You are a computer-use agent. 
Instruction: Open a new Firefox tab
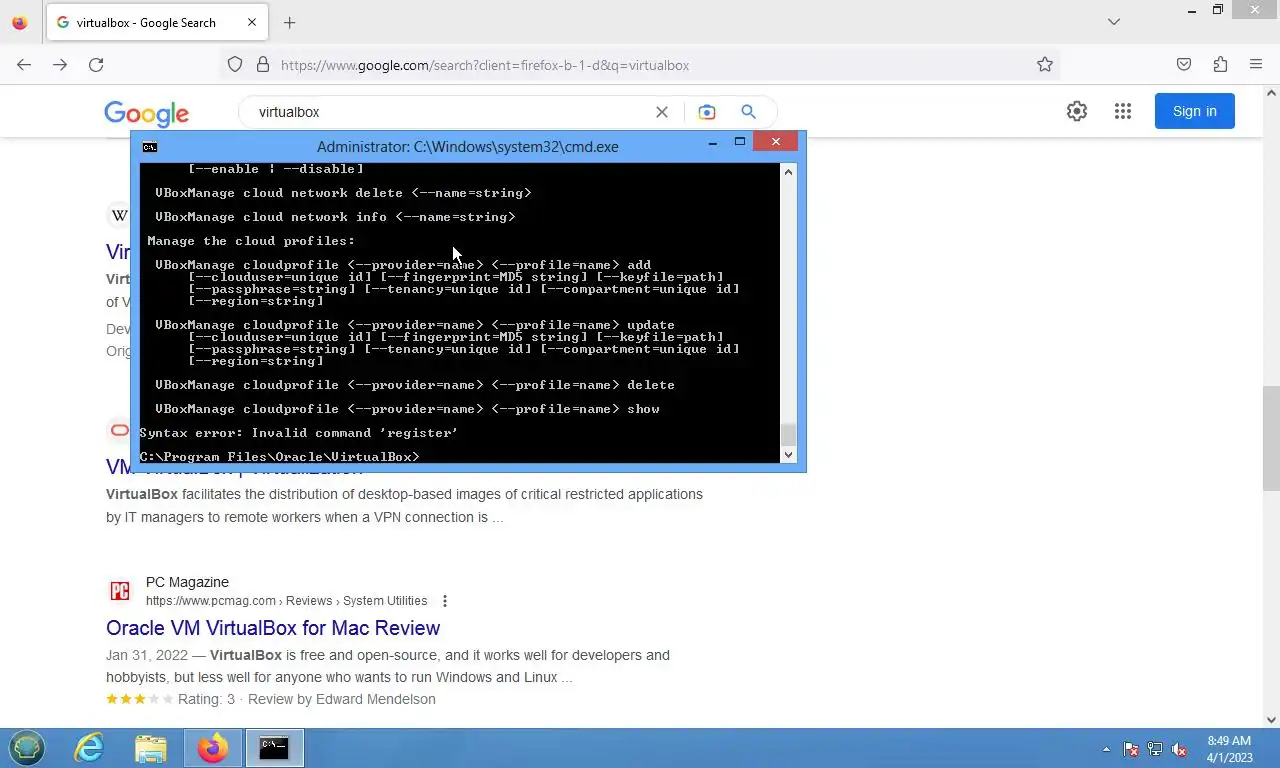[x=290, y=22]
